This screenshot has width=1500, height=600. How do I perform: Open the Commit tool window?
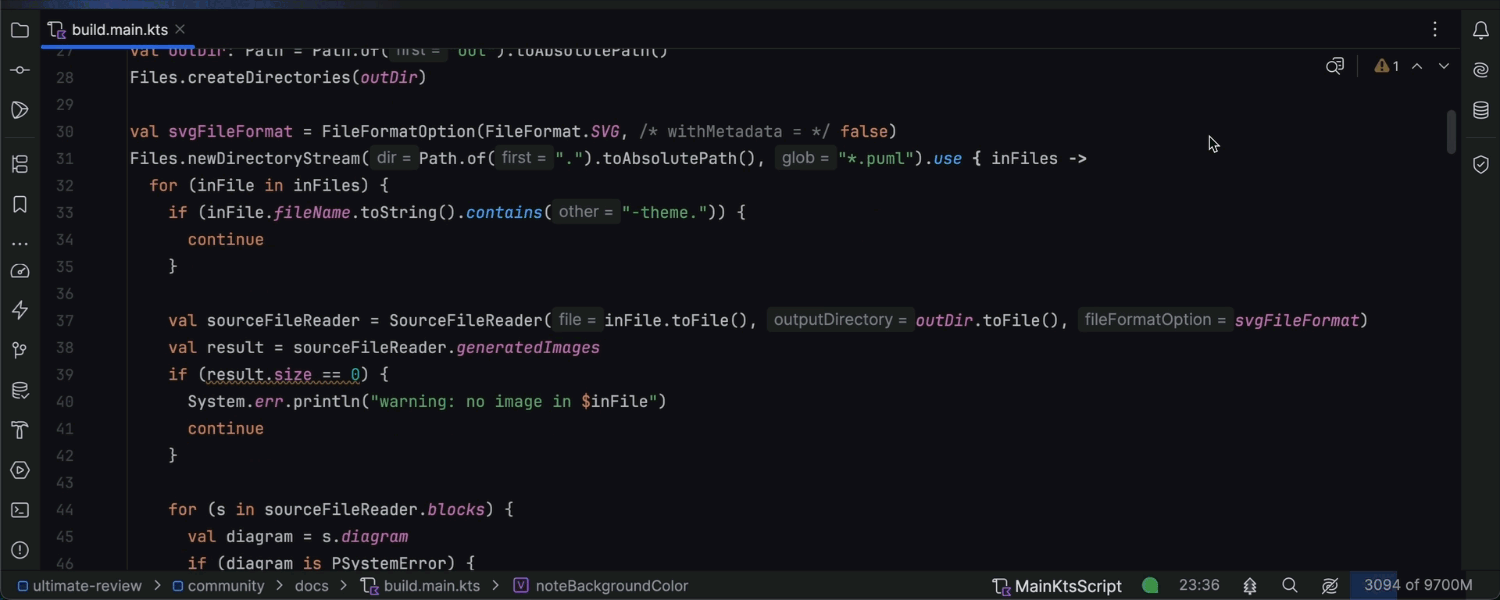(x=20, y=70)
